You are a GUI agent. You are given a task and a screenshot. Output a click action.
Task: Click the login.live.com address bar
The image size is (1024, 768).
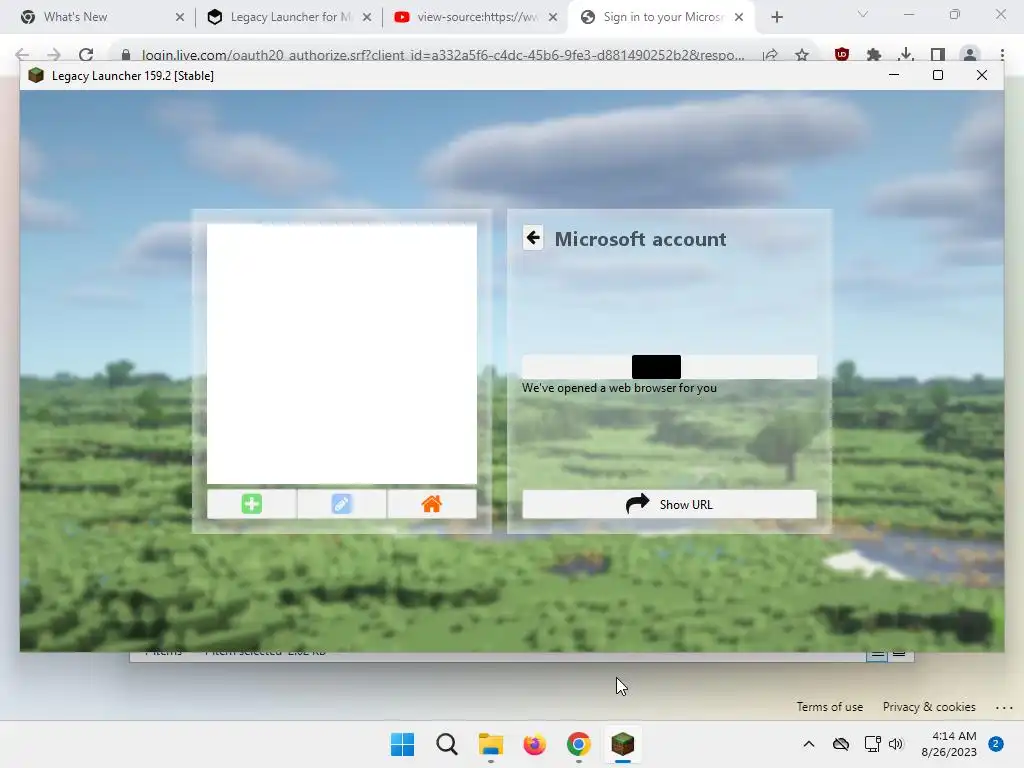click(x=443, y=55)
